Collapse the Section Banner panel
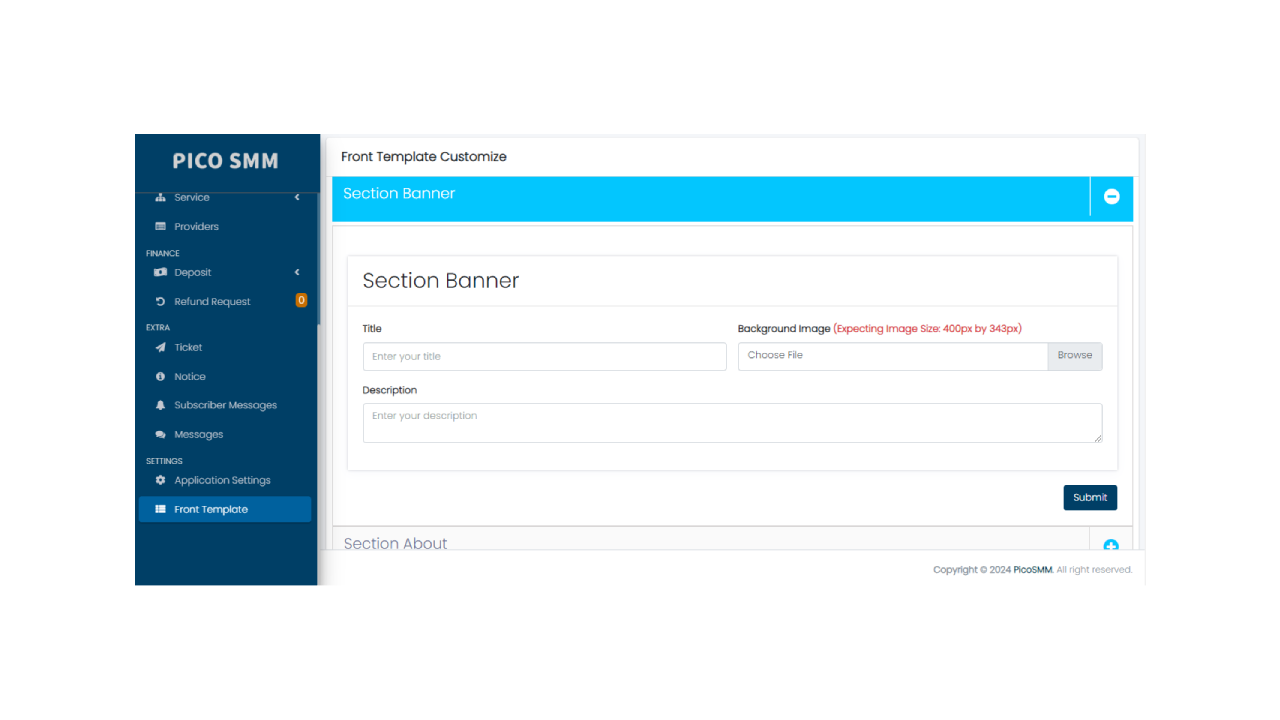This screenshot has width=1280, height=720. 1111,197
